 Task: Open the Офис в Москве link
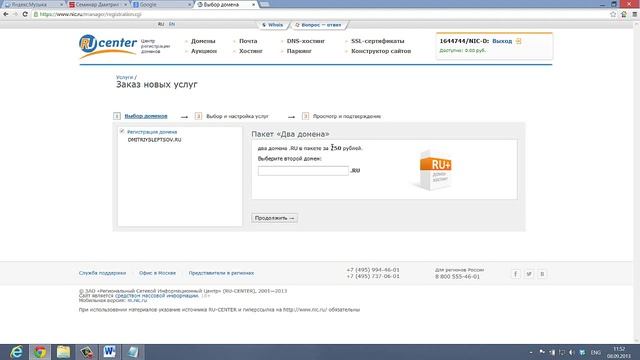coord(157,273)
